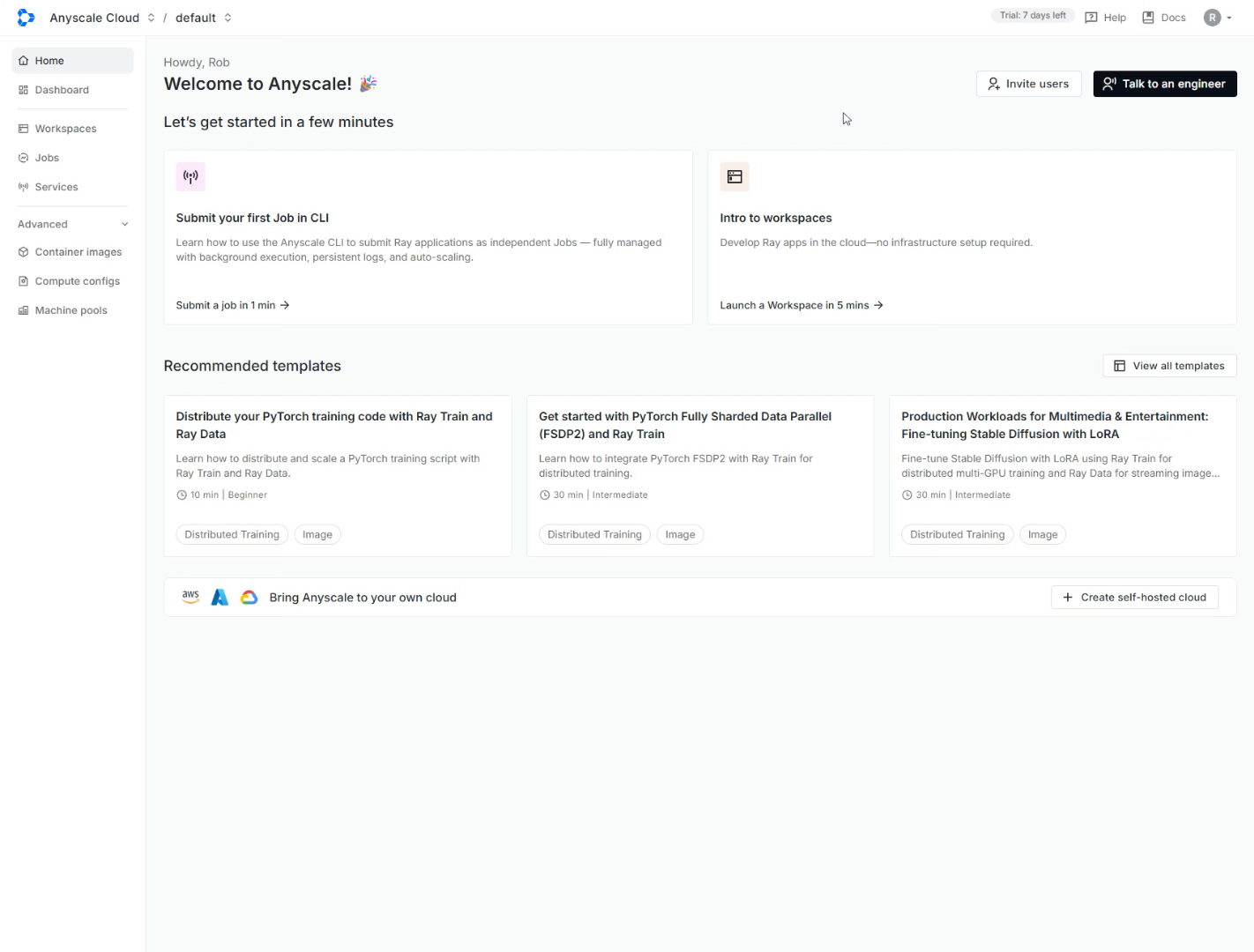Click the AWS logo icon

[190, 597]
